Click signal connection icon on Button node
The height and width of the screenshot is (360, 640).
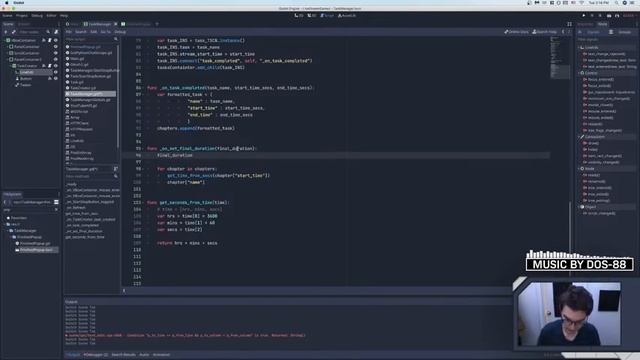point(50,78)
